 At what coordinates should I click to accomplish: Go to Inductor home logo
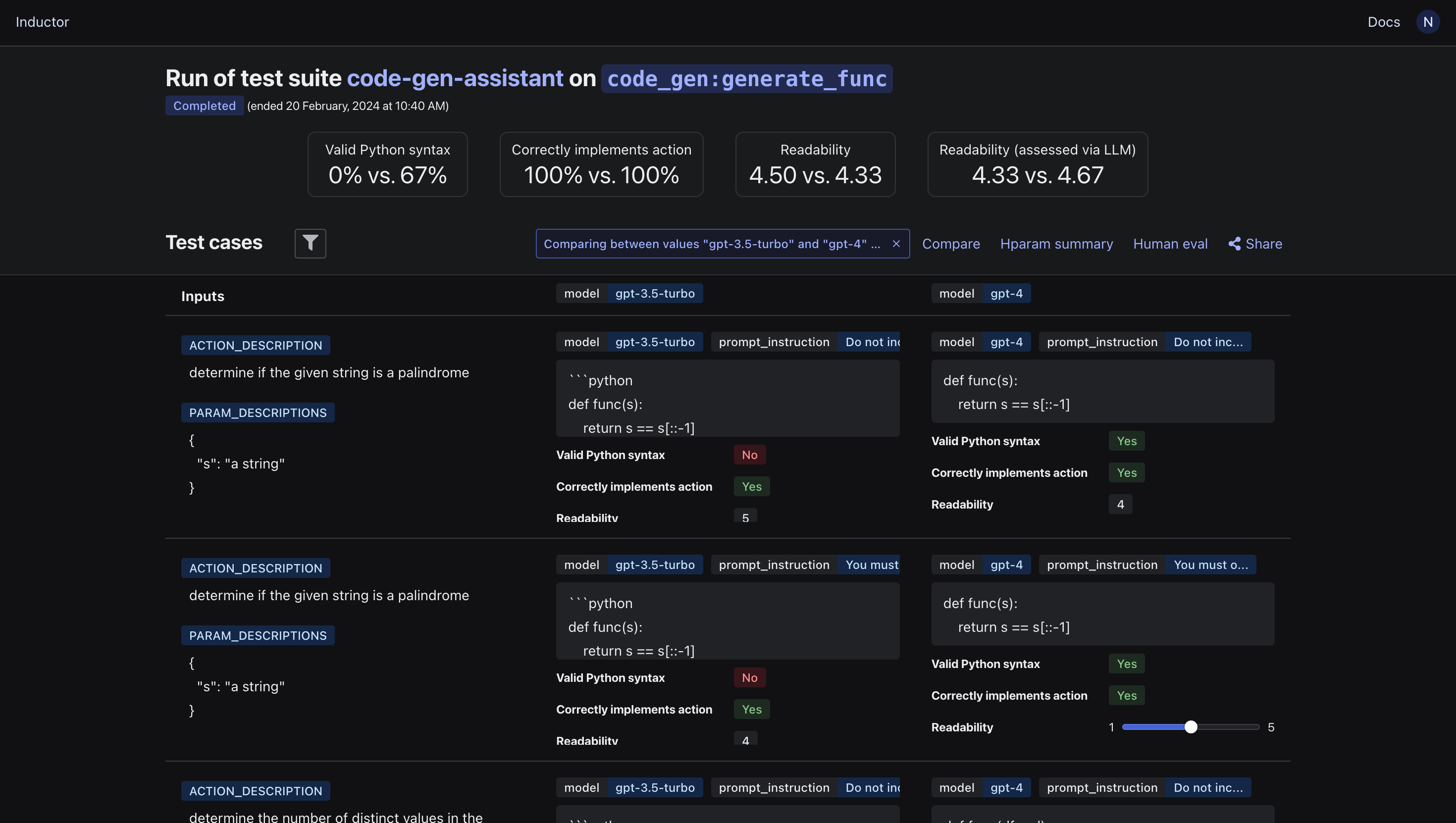[43, 22]
